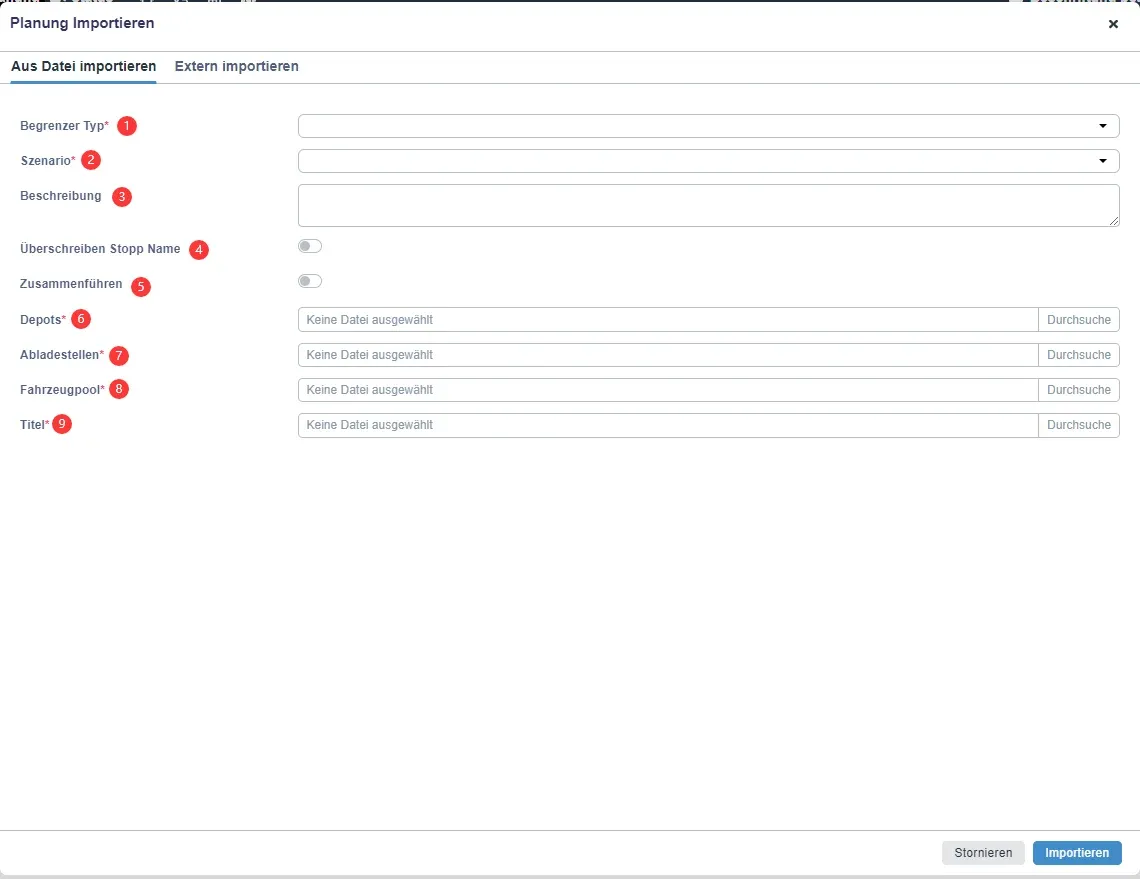Open the Begrenzer Typ dropdown
This screenshot has width=1140, height=879.
point(708,126)
